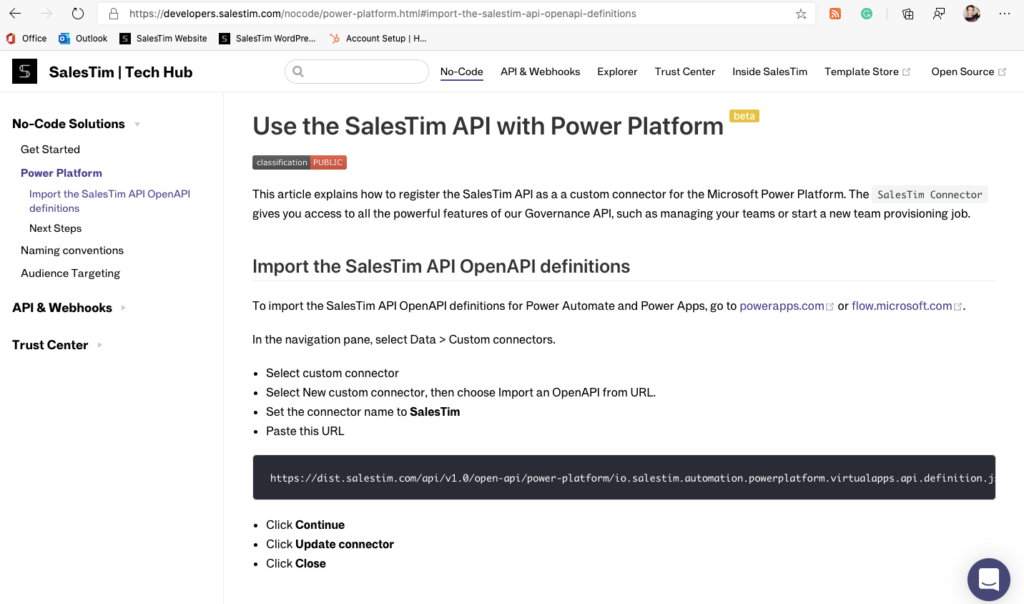The image size is (1024, 604).
Task: Open the Office bookmark
Action: coord(26,39)
